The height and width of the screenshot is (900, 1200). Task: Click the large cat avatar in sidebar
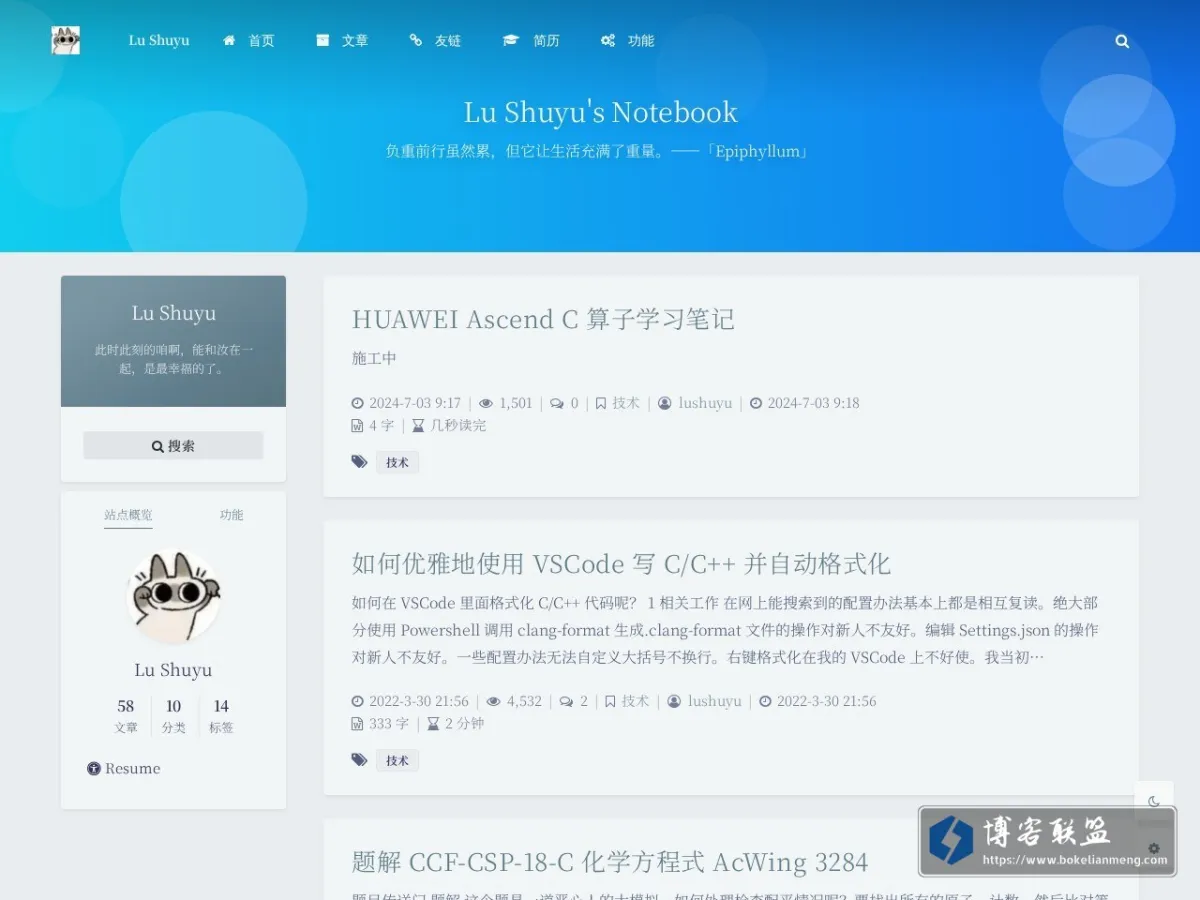coord(173,596)
